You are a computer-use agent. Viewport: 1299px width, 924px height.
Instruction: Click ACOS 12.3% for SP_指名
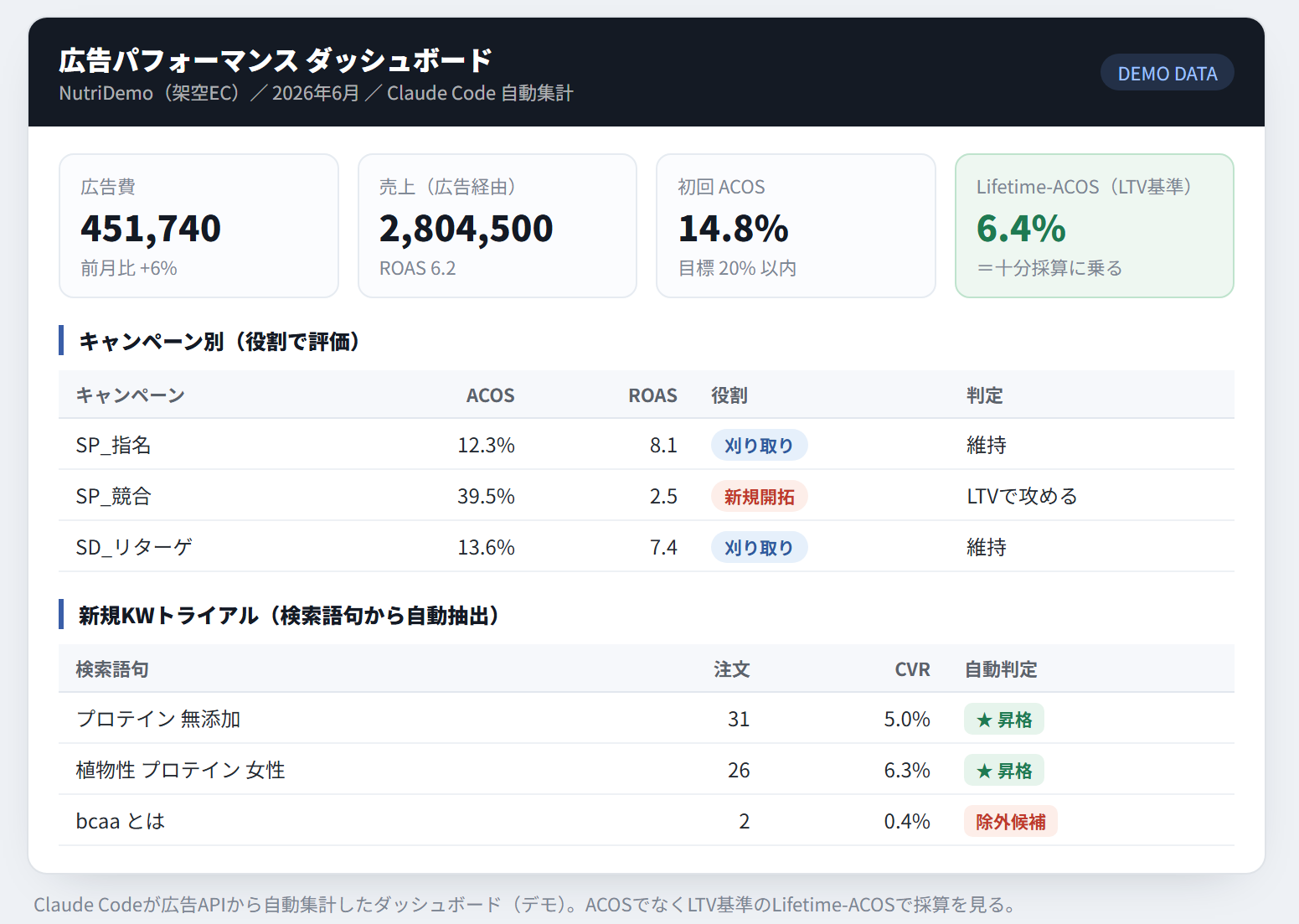pos(486,445)
